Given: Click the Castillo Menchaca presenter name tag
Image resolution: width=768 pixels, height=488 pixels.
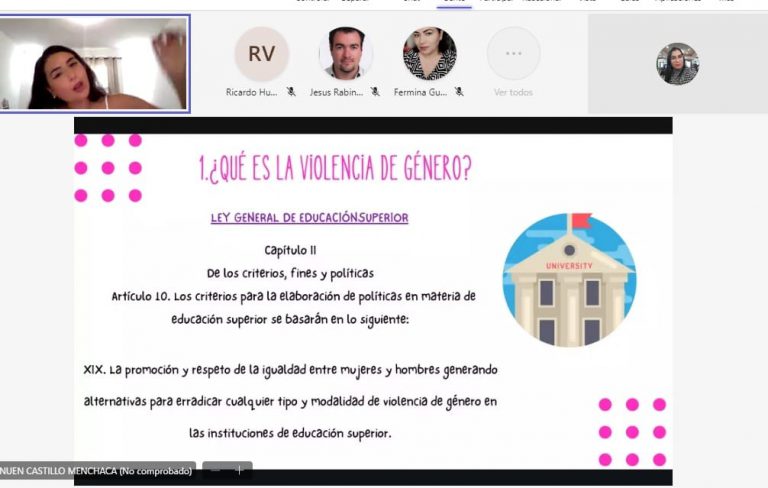Looking at the screenshot, I should [x=96, y=470].
